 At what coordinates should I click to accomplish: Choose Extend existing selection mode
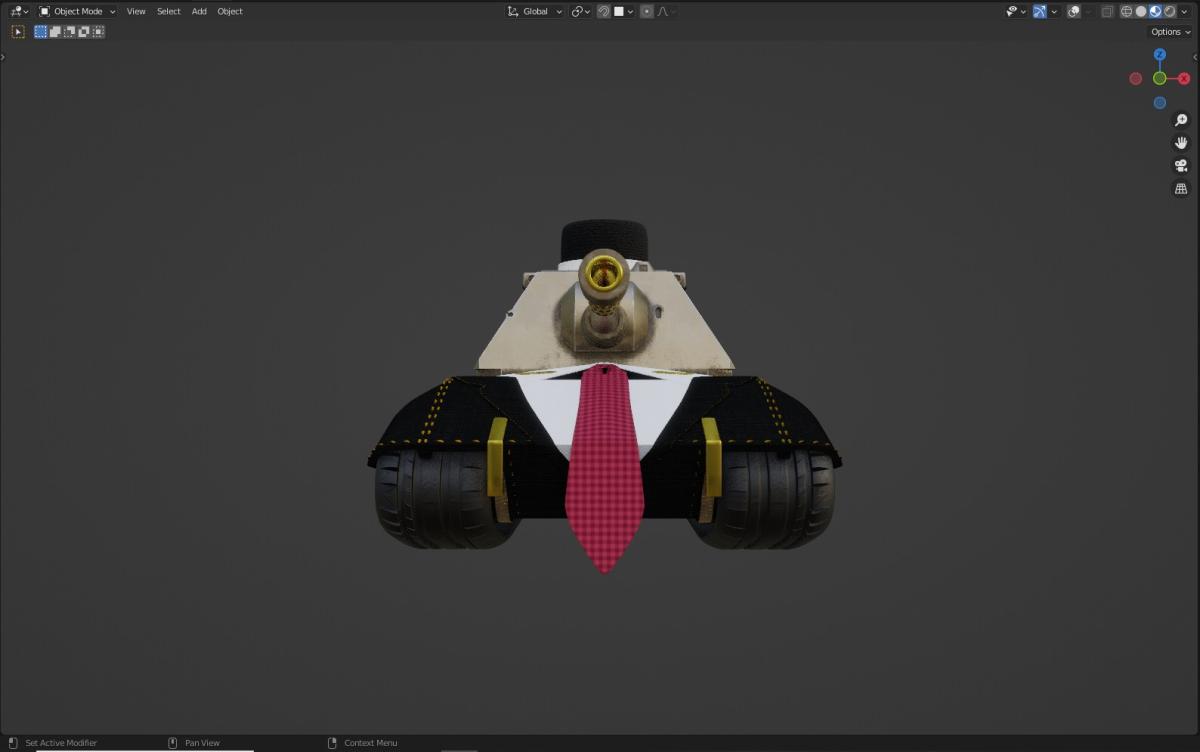point(55,31)
